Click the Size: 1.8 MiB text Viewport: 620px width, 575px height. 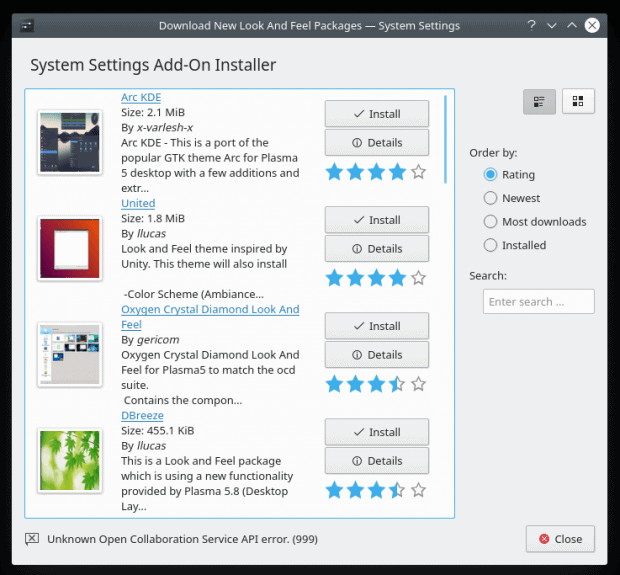point(153,218)
